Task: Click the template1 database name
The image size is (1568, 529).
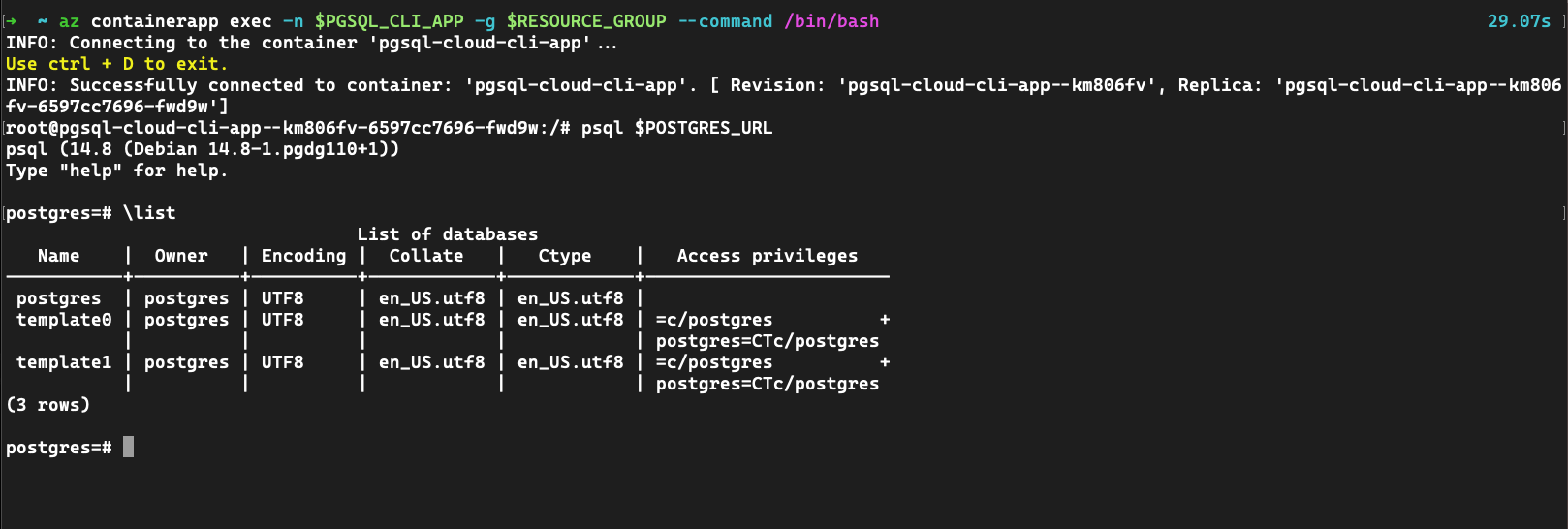Action: coord(64,362)
